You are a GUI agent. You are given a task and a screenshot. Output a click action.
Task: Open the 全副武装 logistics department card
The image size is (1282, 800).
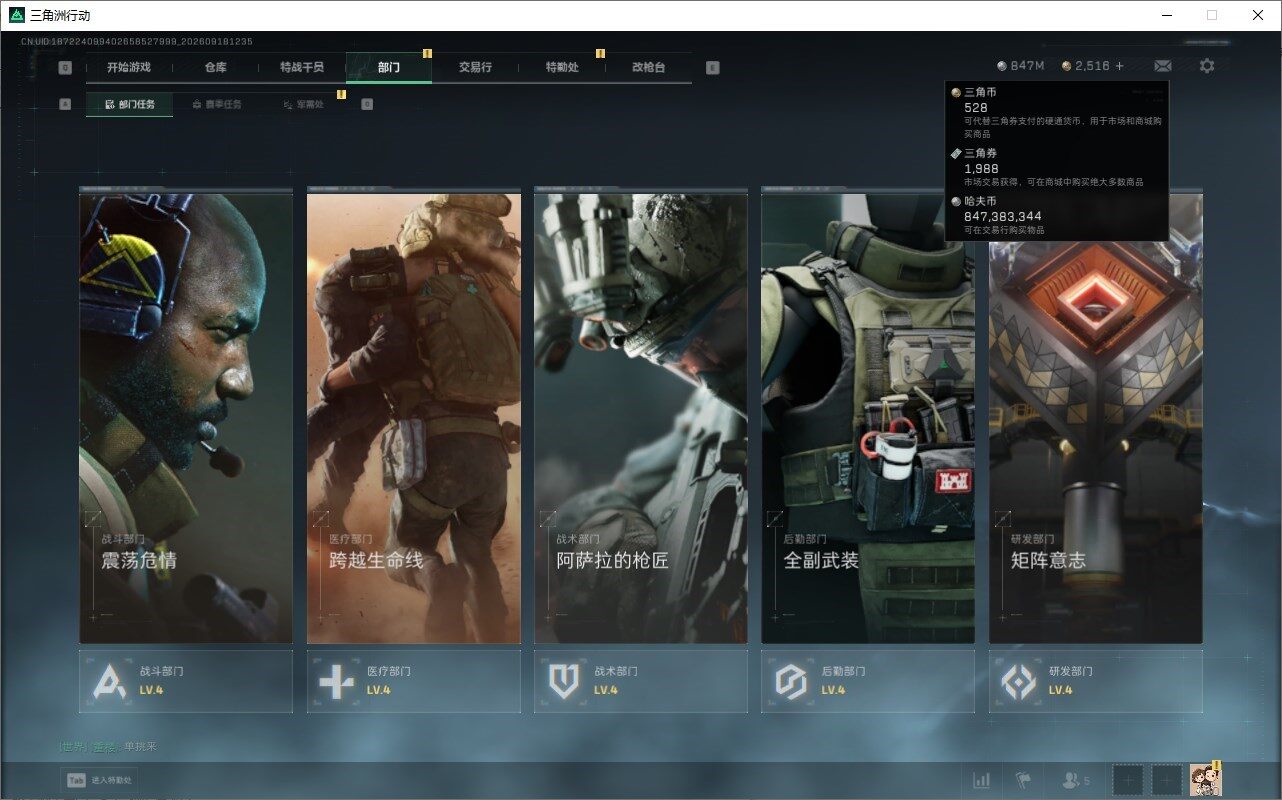868,418
